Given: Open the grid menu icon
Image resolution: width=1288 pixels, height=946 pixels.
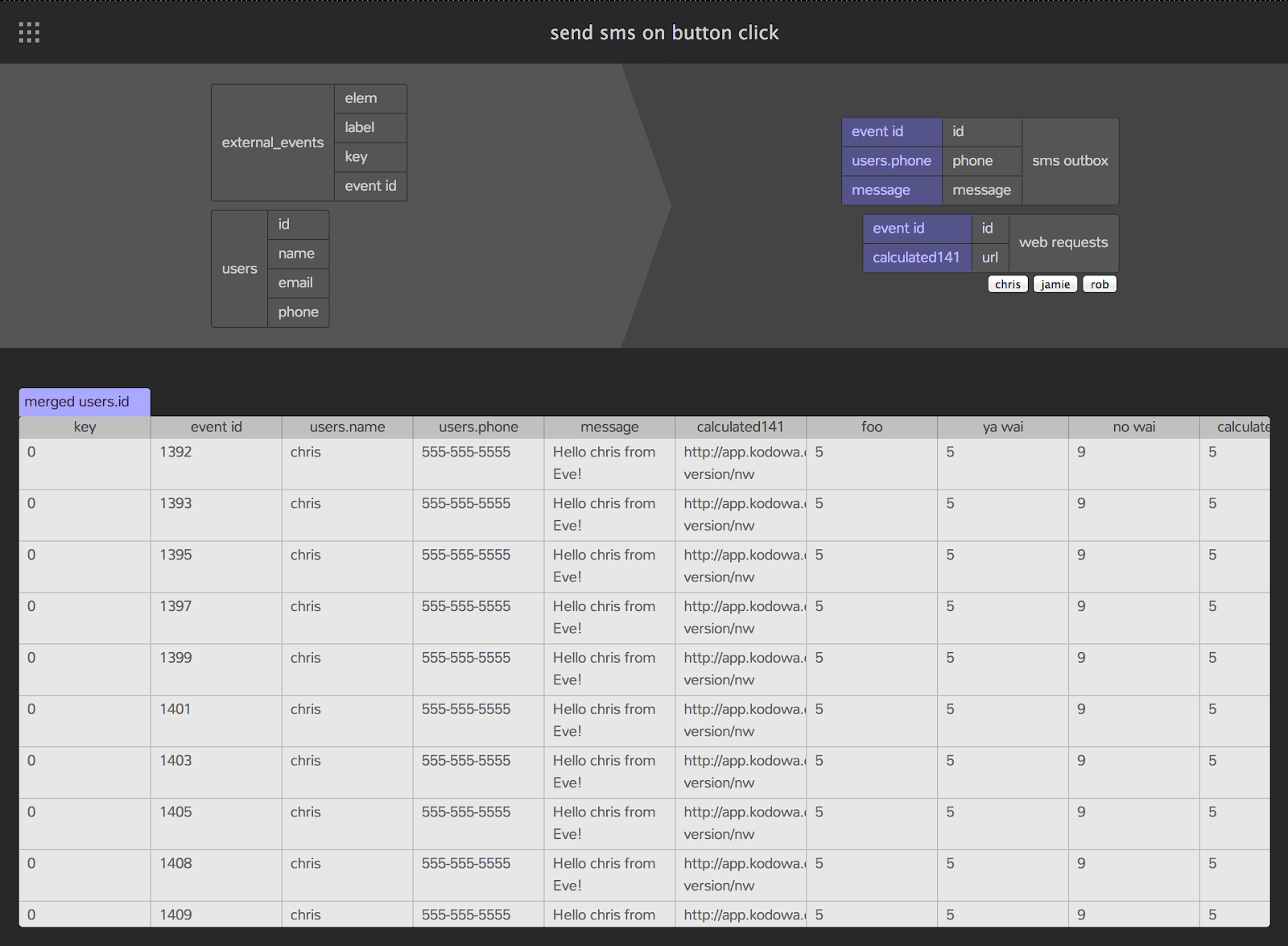Looking at the screenshot, I should click(x=29, y=32).
